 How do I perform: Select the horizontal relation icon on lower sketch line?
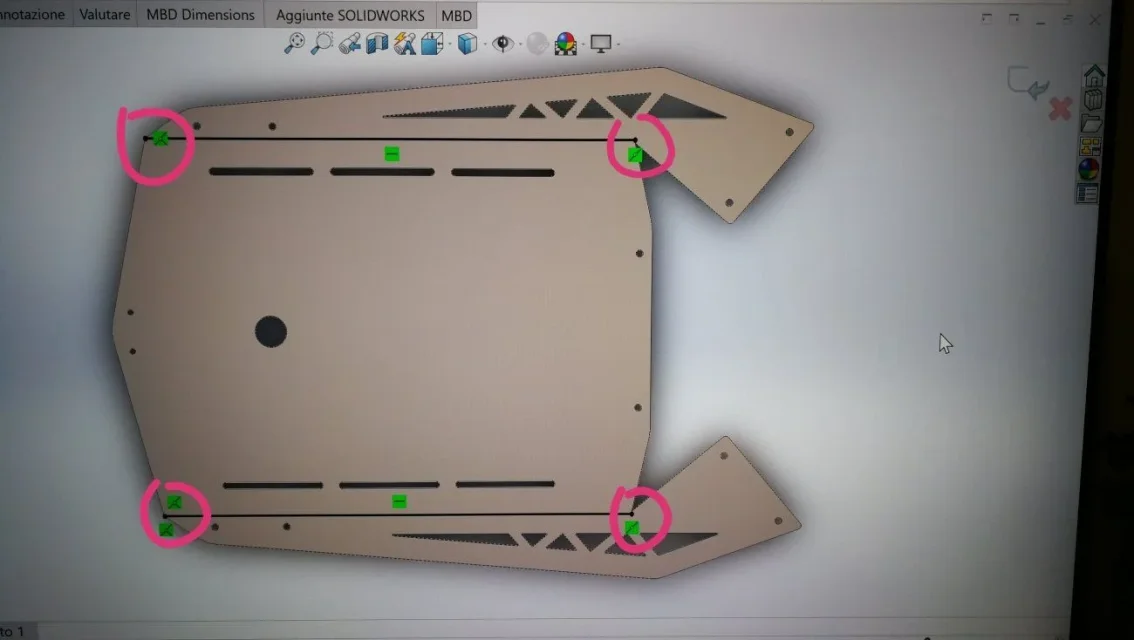[x=399, y=501]
